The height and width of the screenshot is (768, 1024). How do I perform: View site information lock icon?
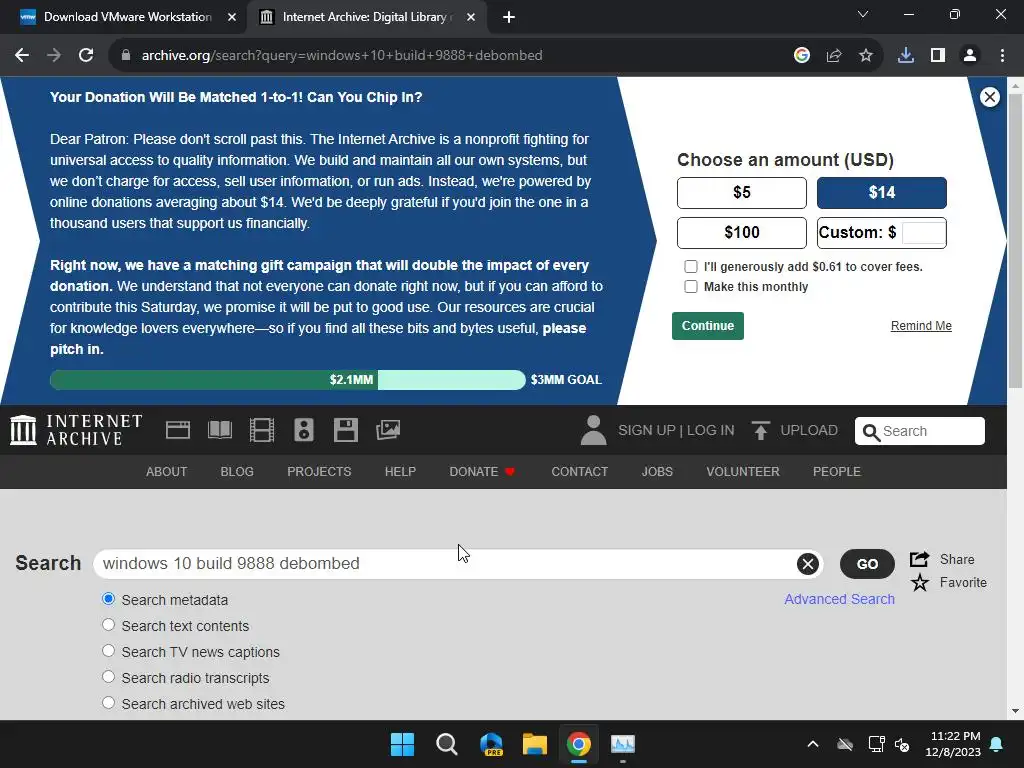pos(126,56)
